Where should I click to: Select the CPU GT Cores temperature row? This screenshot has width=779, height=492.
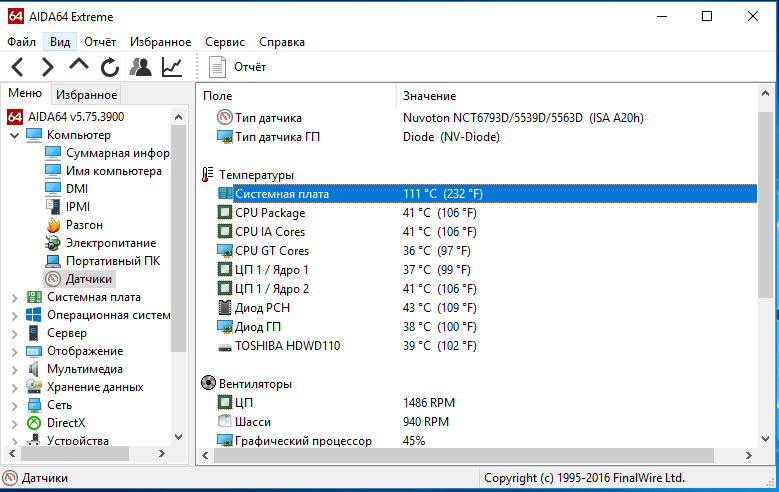pos(487,251)
